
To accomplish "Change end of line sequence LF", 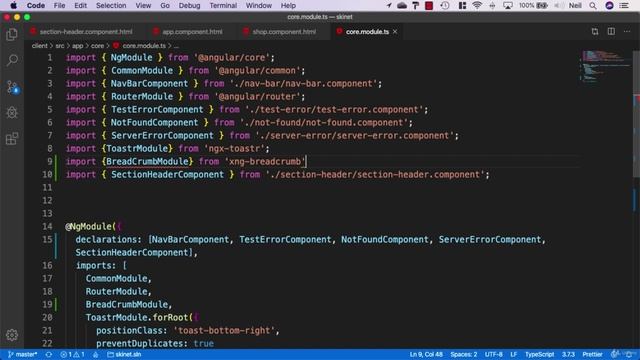I will (513, 354).
